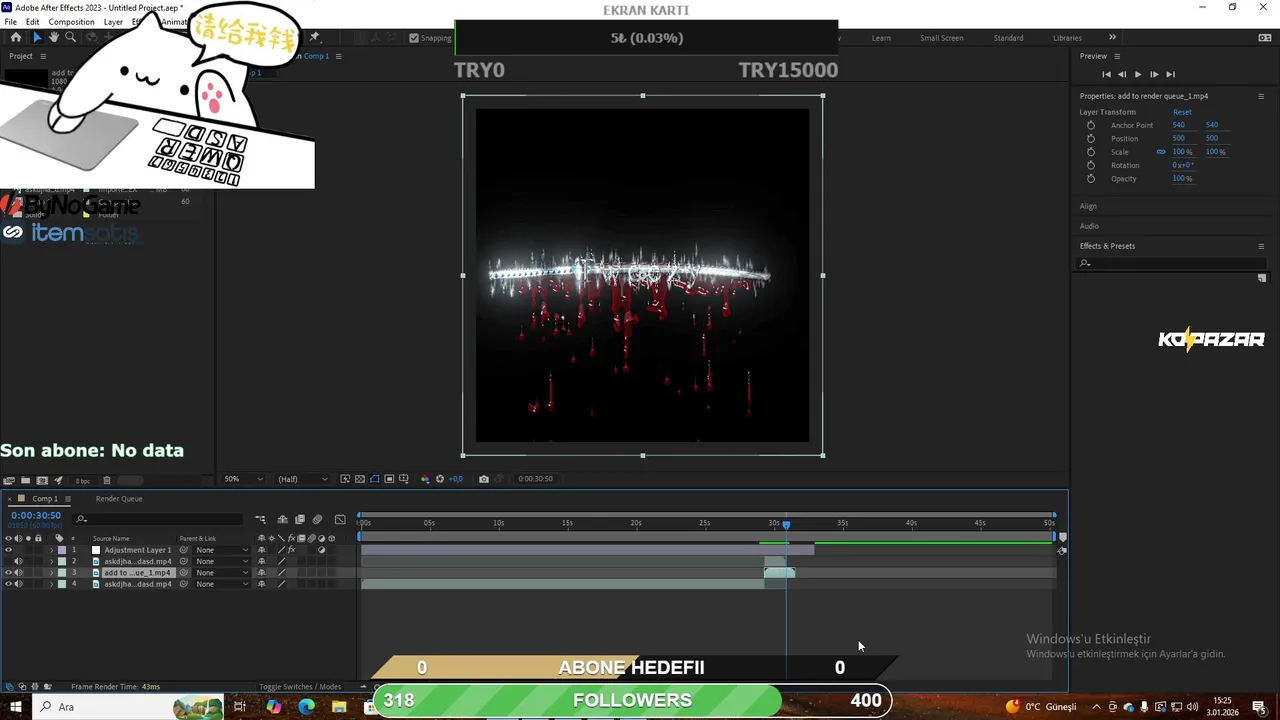
Task: Switch to the Libraries workspace
Action: [x=1067, y=38]
